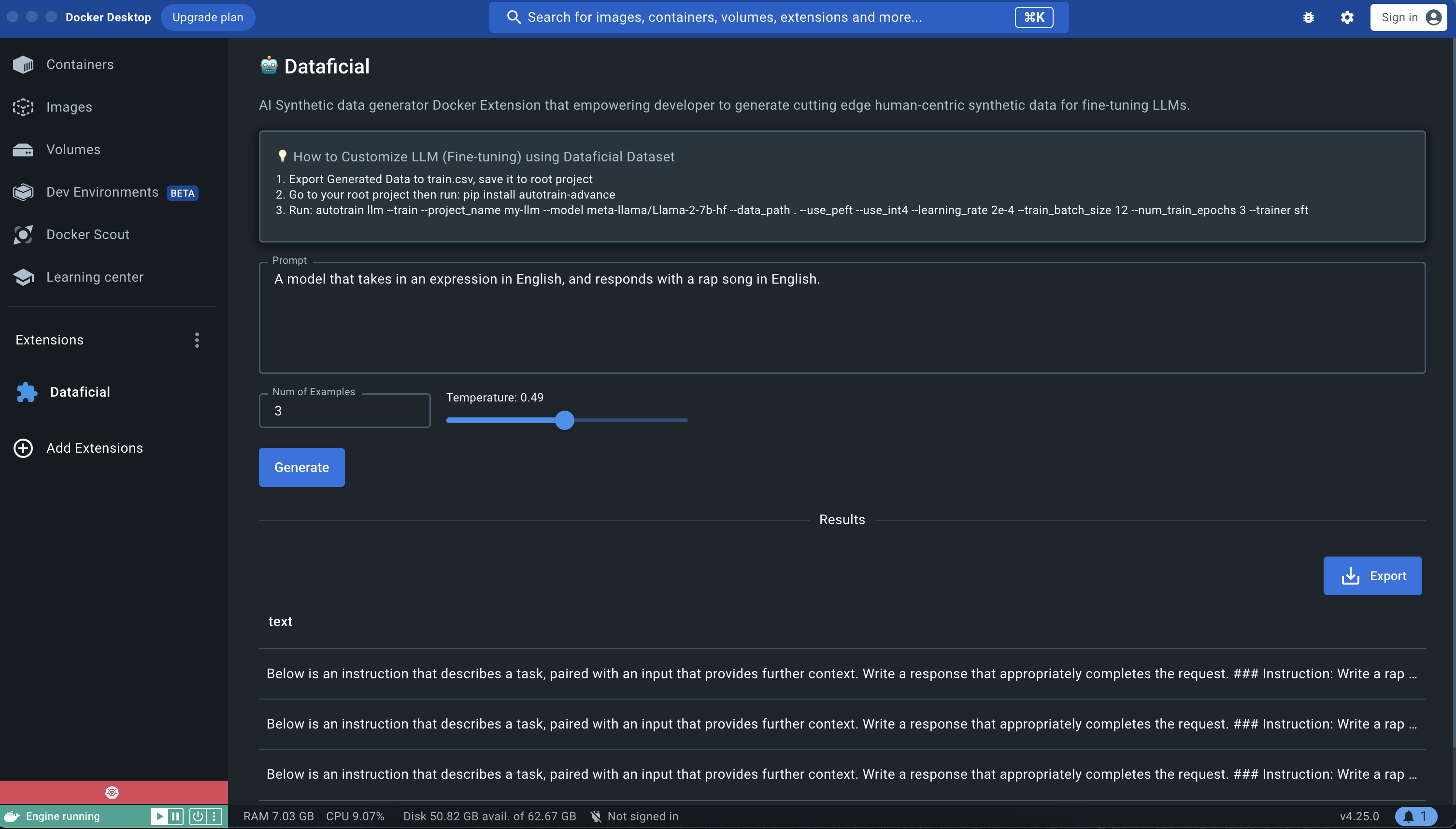Image resolution: width=1456 pixels, height=829 pixels.
Task: Open the Images sidebar icon
Action: coord(23,107)
